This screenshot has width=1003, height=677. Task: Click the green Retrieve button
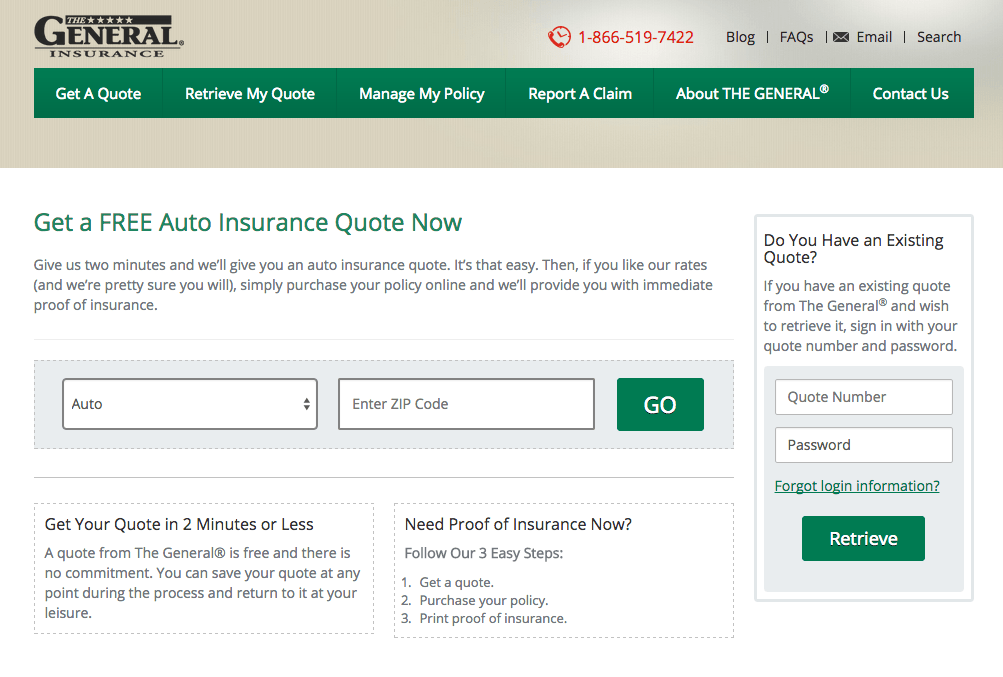[864, 539]
